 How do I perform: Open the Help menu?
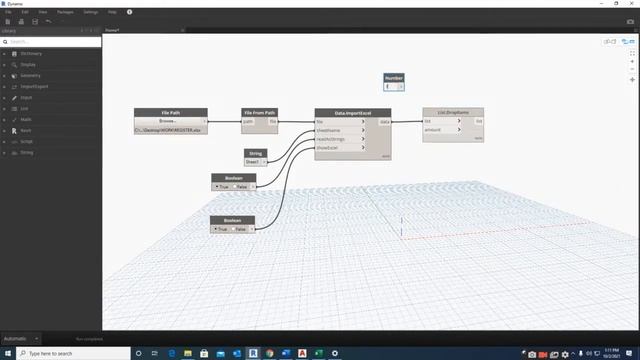pos(112,12)
